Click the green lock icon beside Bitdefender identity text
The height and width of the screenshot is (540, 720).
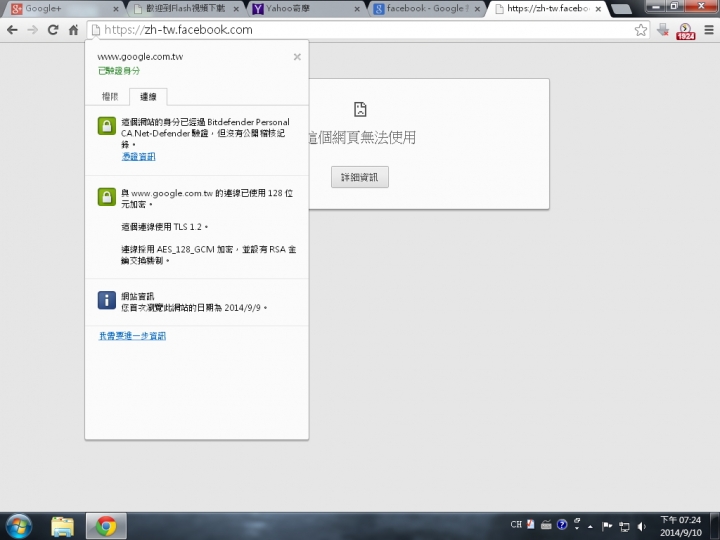click(x=107, y=126)
